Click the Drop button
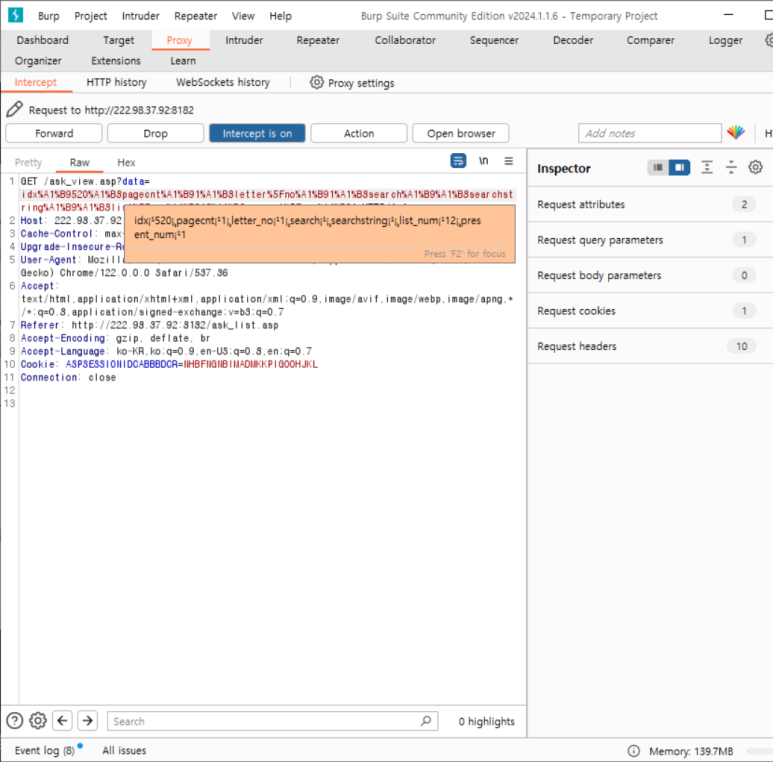Image resolution: width=773 pixels, height=762 pixels. click(155, 133)
